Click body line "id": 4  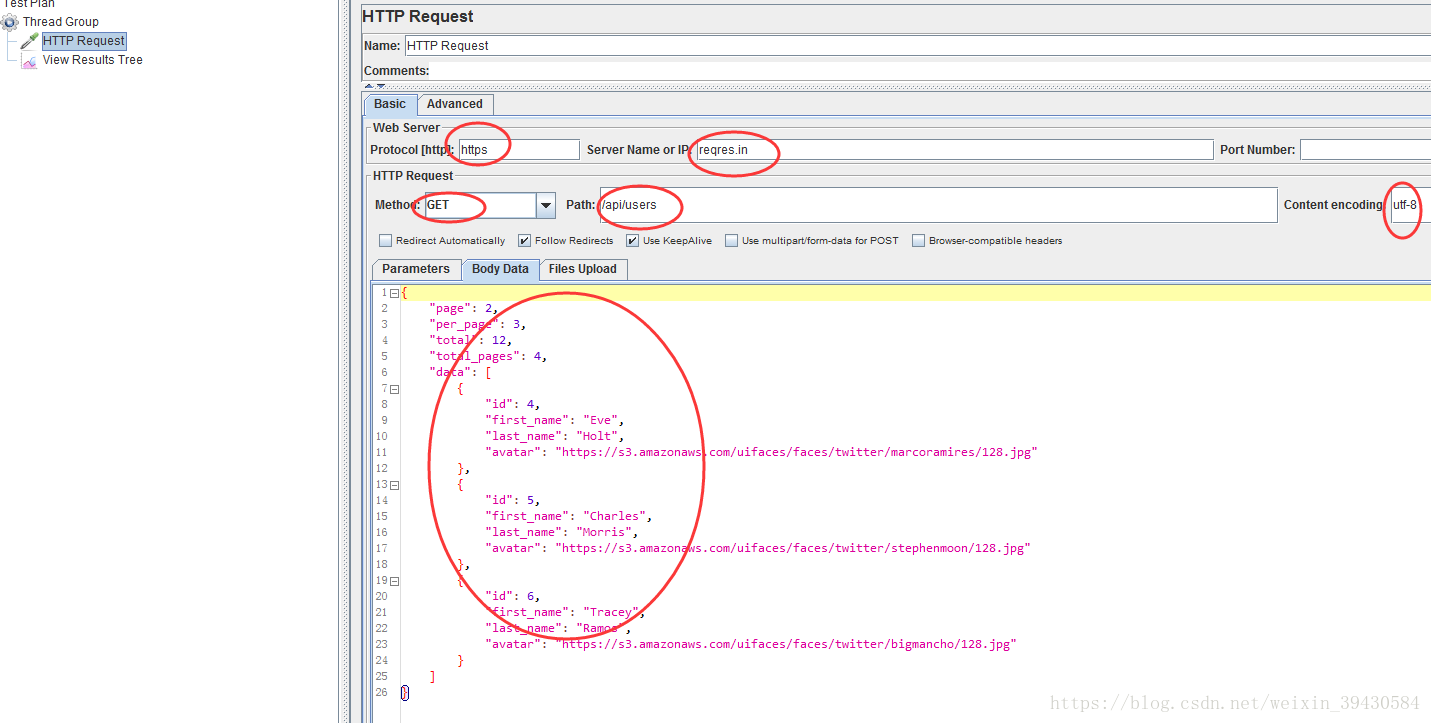(x=512, y=405)
